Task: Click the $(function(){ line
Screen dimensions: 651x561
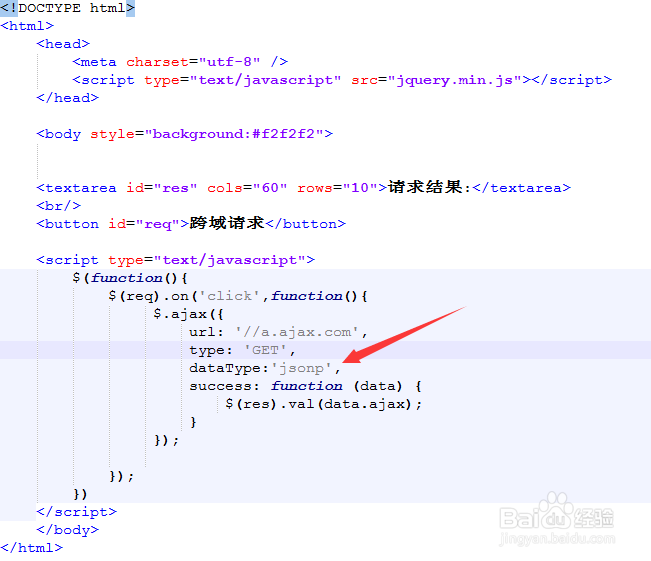Action: (130, 277)
